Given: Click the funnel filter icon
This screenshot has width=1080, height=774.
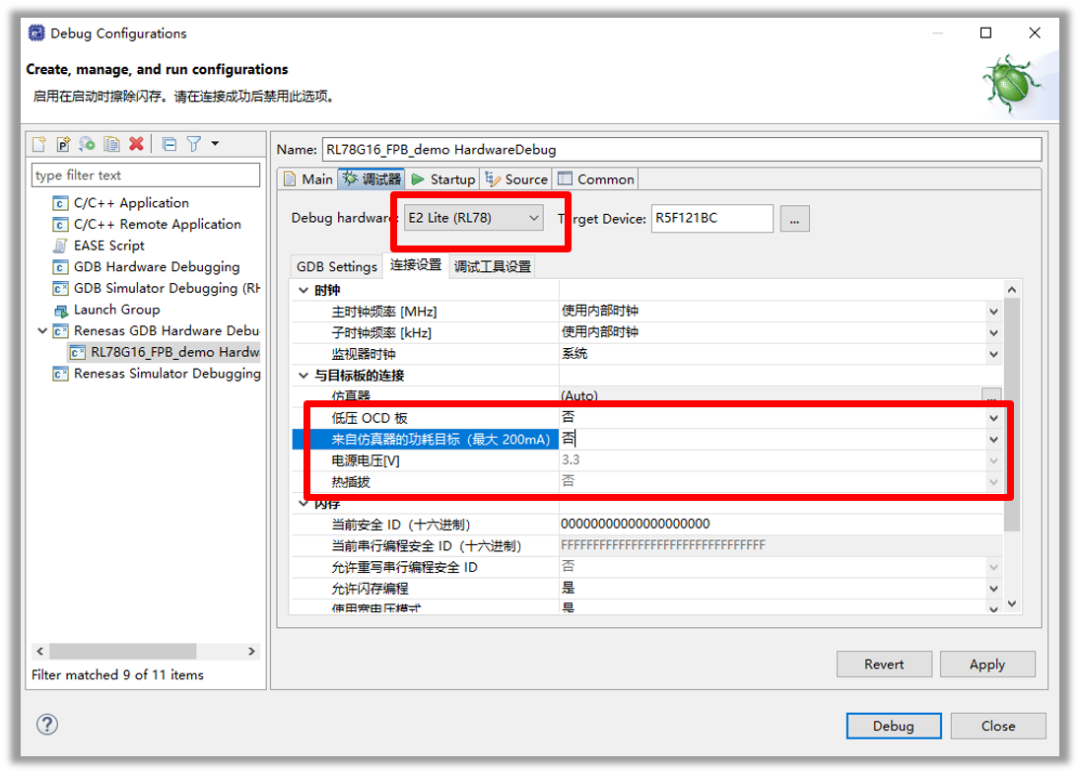Looking at the screenshot, I should pos(194,144).
